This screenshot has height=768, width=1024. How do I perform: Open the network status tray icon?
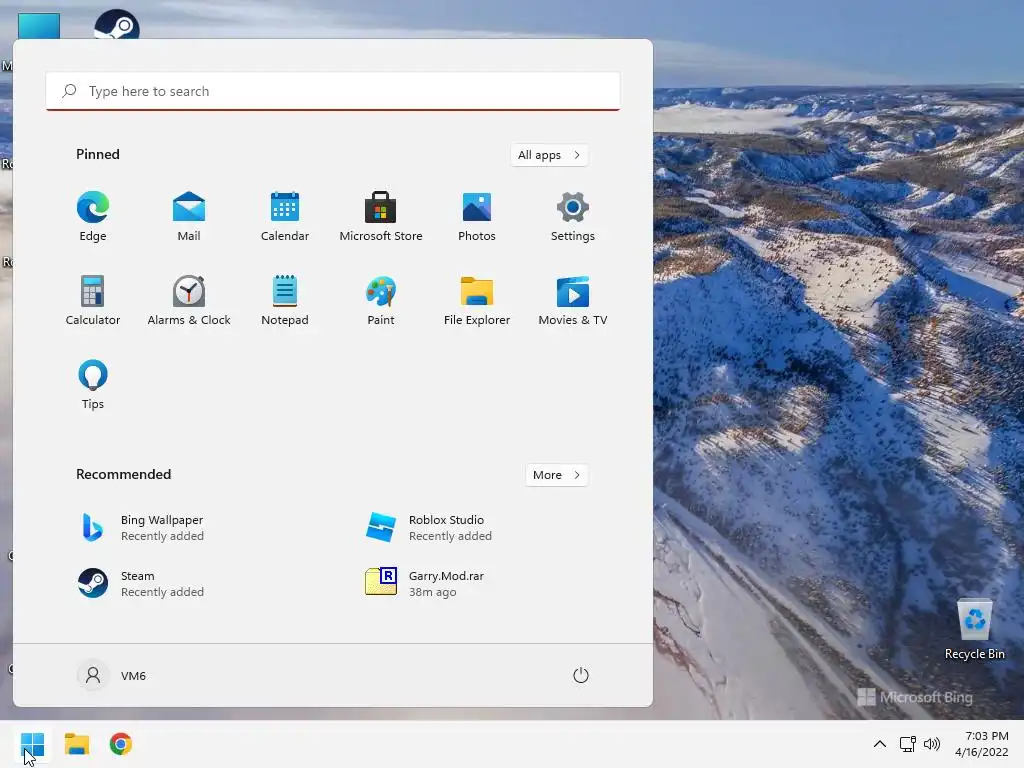[907, 744]
